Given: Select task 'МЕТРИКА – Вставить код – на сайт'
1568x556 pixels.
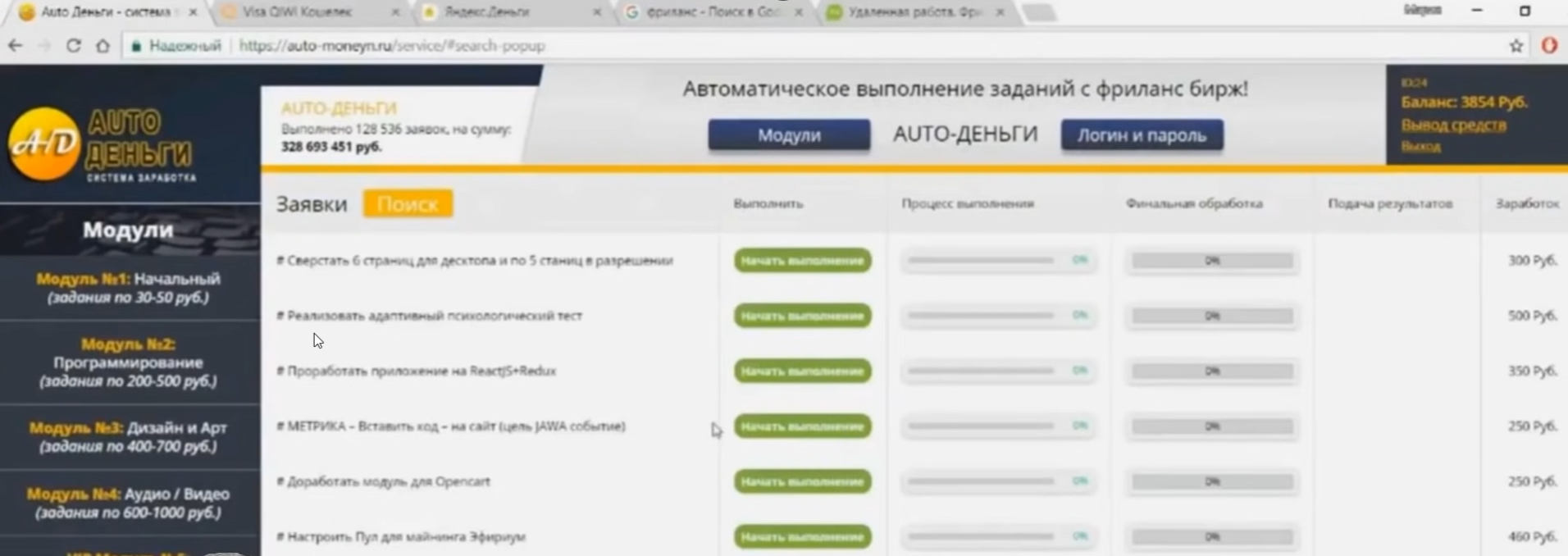Looking at the screenshot, I should point(451,426).
